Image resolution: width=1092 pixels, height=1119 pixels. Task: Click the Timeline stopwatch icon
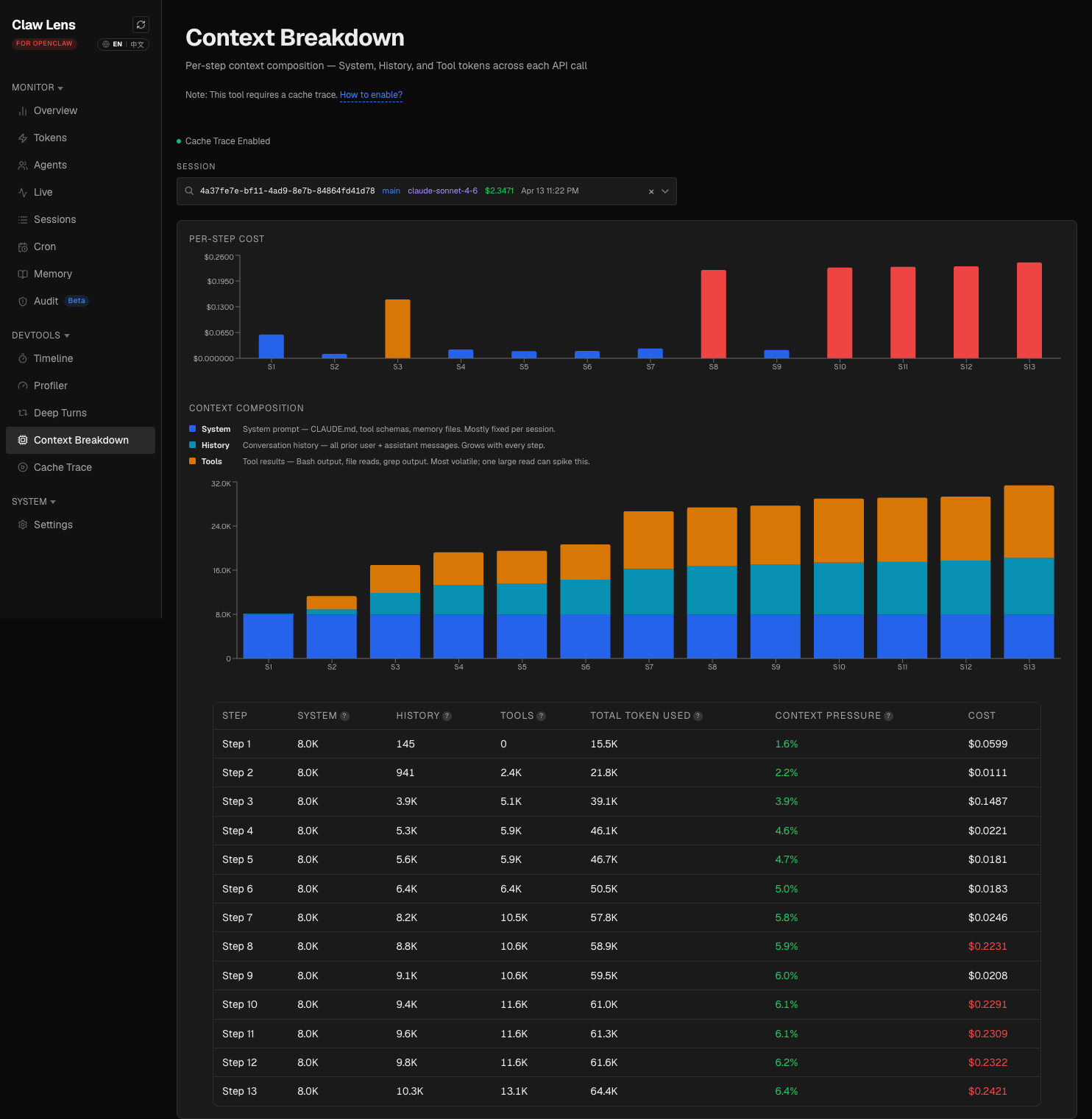click(x=23, y=359)
